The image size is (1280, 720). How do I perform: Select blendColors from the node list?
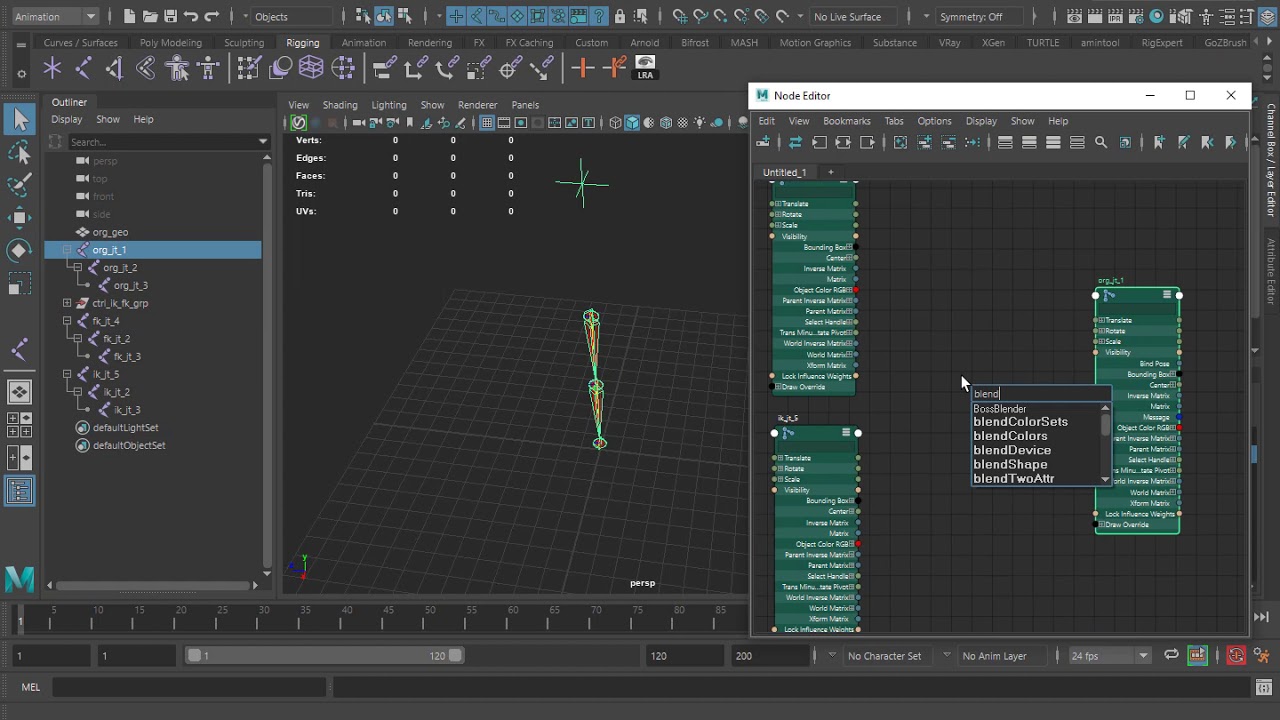(1010, 436)
